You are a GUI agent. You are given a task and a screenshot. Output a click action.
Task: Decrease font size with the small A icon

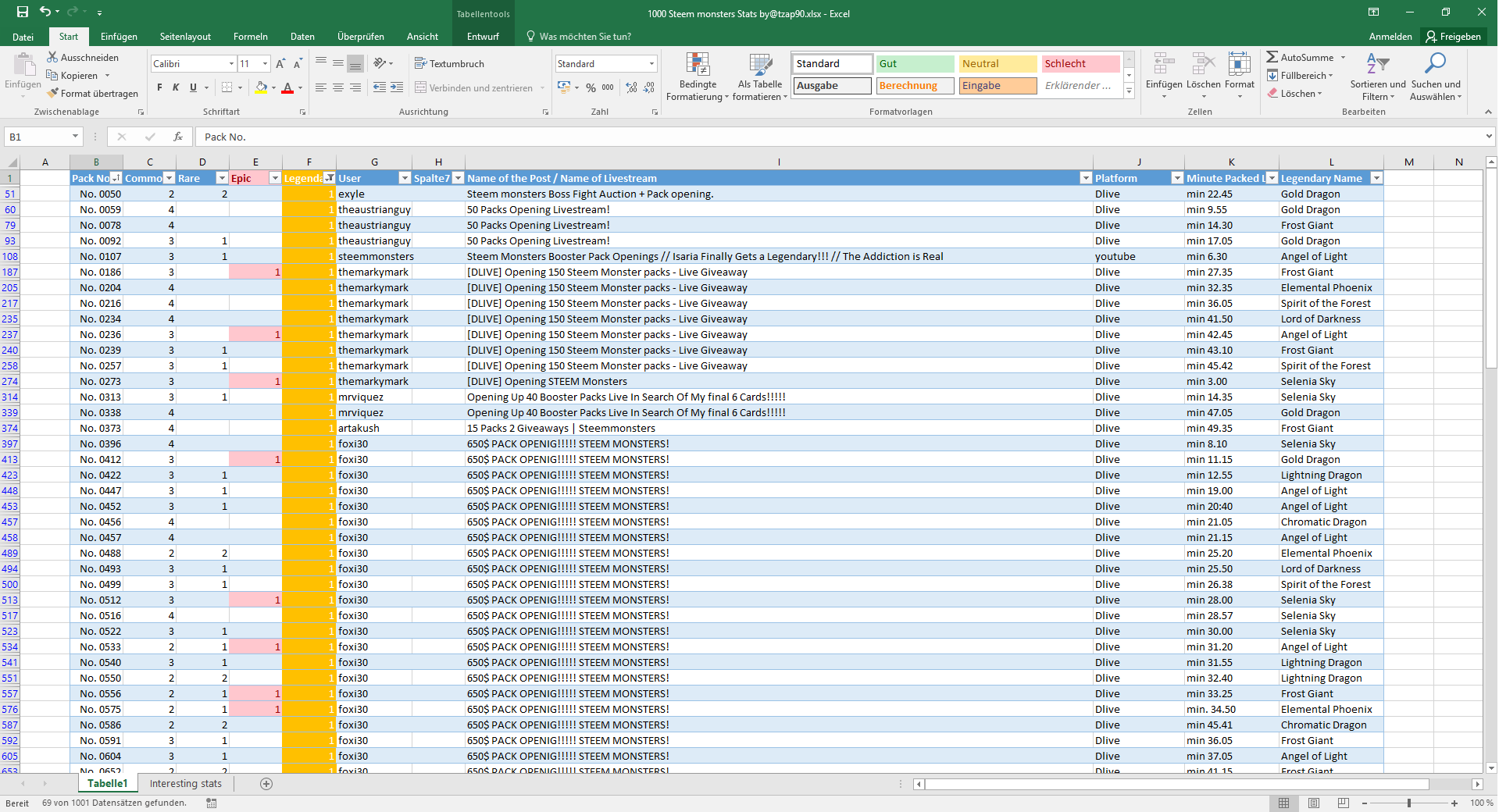(x=298, y=63)
